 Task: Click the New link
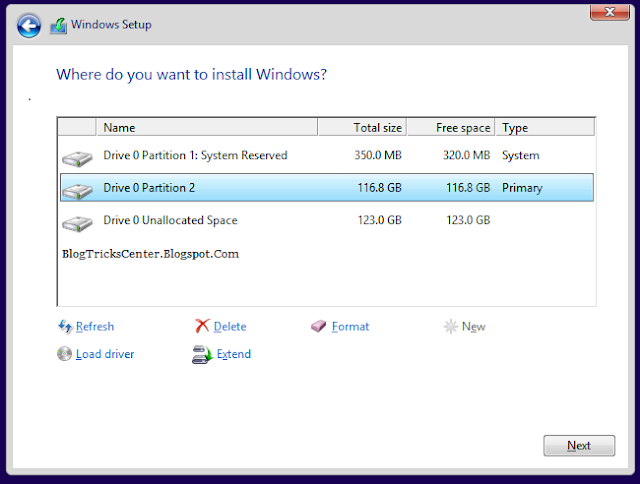pos(473,326)
